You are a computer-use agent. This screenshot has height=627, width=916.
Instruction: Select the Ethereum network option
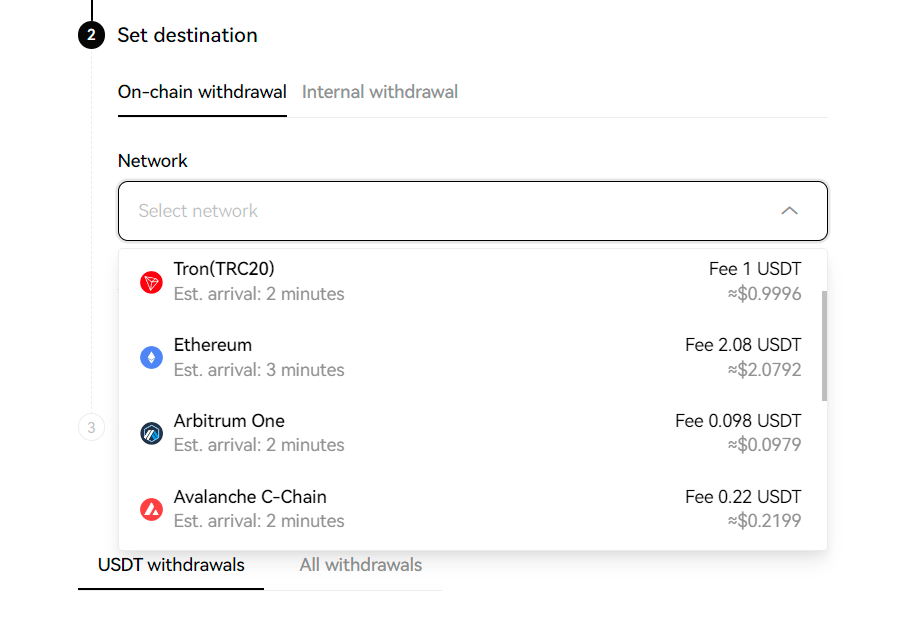pyautogui.click(x=213, y=345)
